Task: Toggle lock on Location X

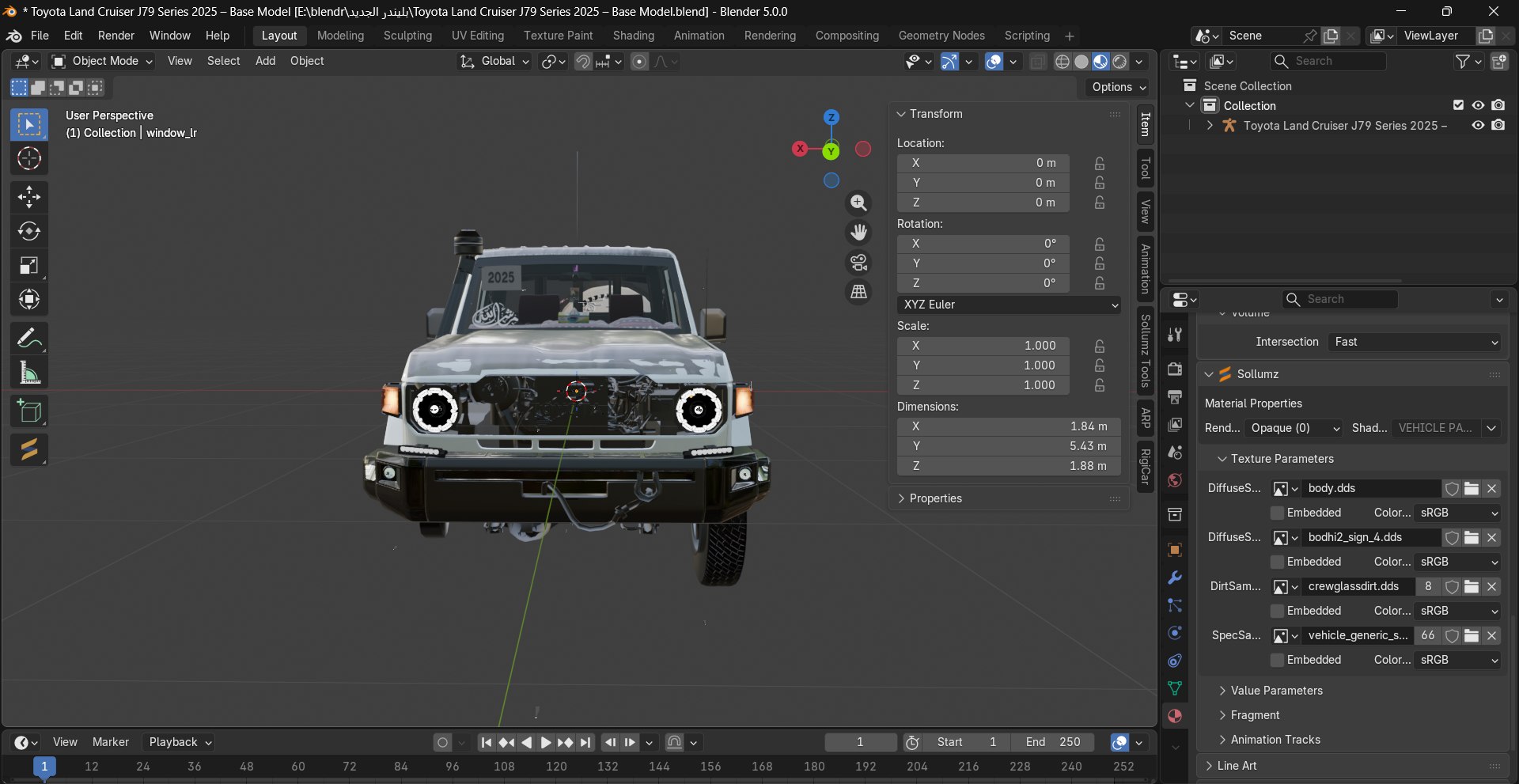Action: click(1100, 164)
